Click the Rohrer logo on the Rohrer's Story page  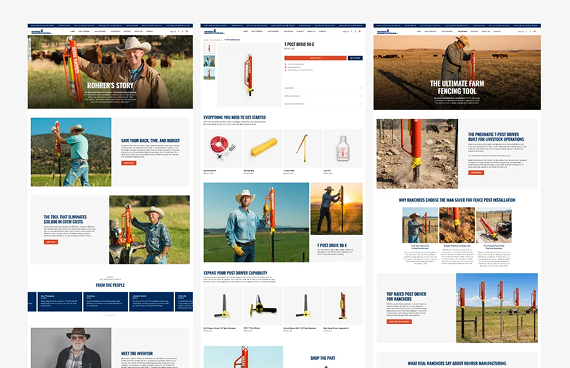pyautogui.click(x=41, y=32)
